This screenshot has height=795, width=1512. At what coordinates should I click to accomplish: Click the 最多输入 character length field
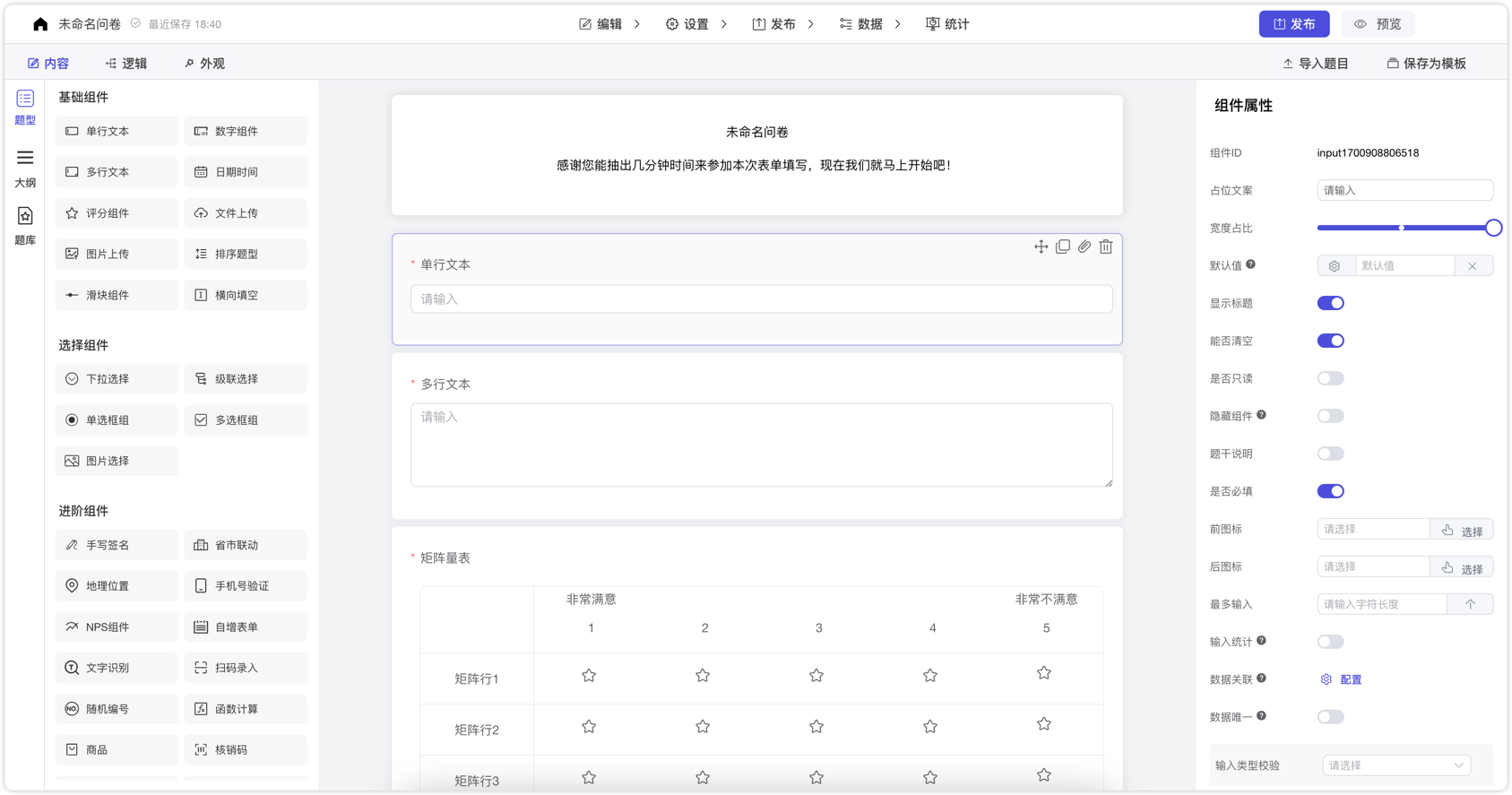(1382, 604)
